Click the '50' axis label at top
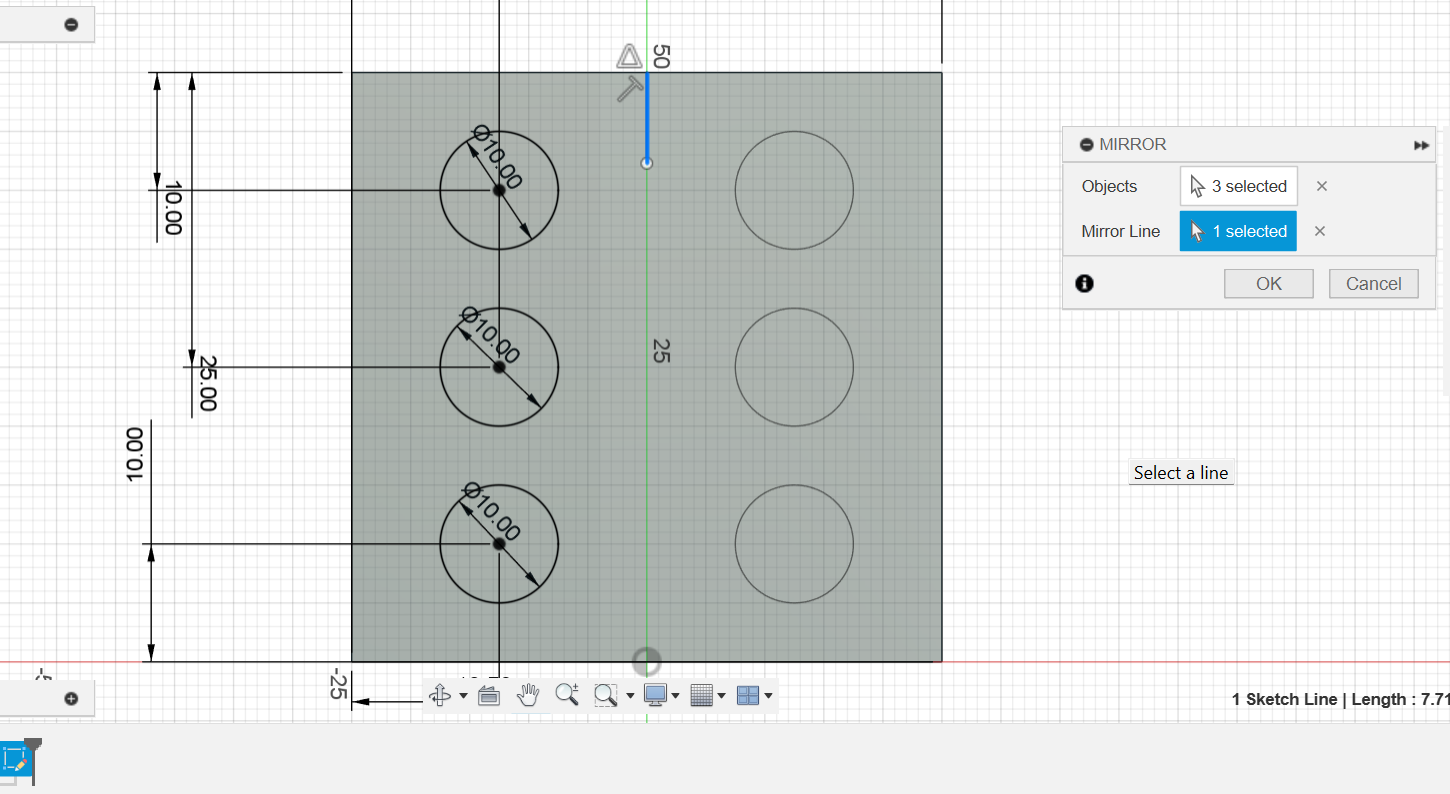The image size is (1450, 794). coord(660,56)
